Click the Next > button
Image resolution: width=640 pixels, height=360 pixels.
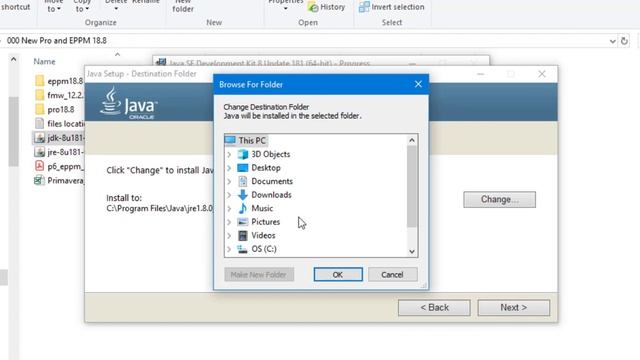(513, 307)
